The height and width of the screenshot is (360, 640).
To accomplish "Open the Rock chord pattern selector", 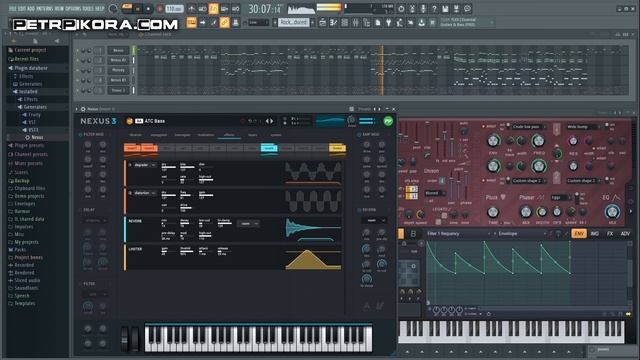I will pyautogui.click(x=294, y=22).
